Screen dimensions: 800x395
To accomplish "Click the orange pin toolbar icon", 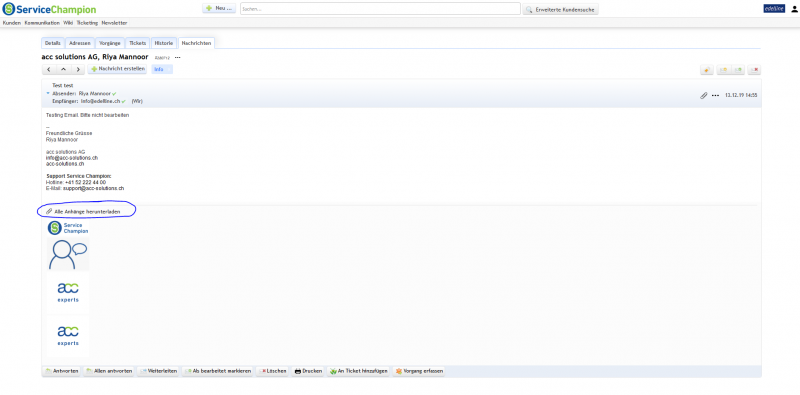I will [707, 69].
